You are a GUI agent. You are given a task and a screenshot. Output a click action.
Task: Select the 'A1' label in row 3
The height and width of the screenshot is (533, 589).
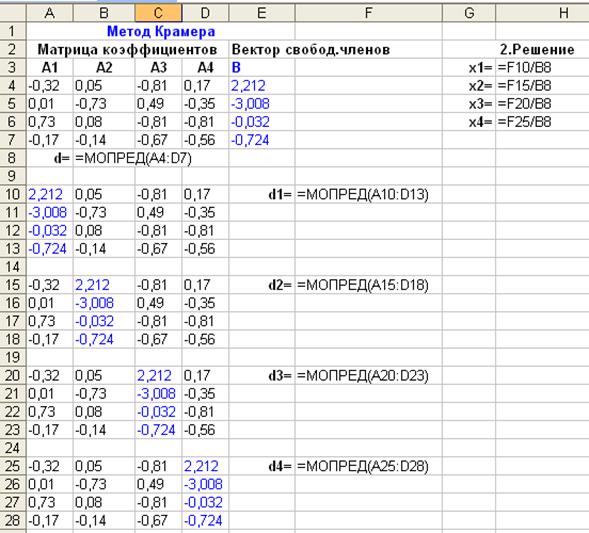pos(50,68)
